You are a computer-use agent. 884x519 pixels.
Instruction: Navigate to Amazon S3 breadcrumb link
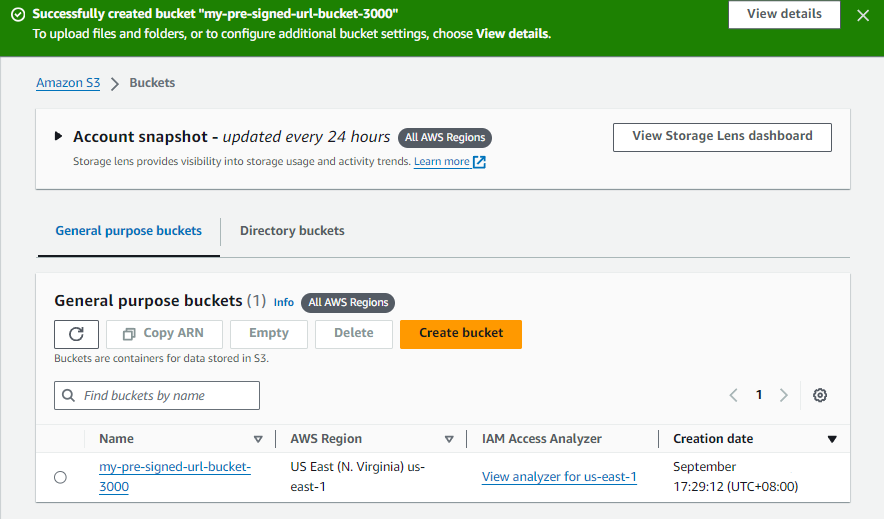[x=68, y=83]
